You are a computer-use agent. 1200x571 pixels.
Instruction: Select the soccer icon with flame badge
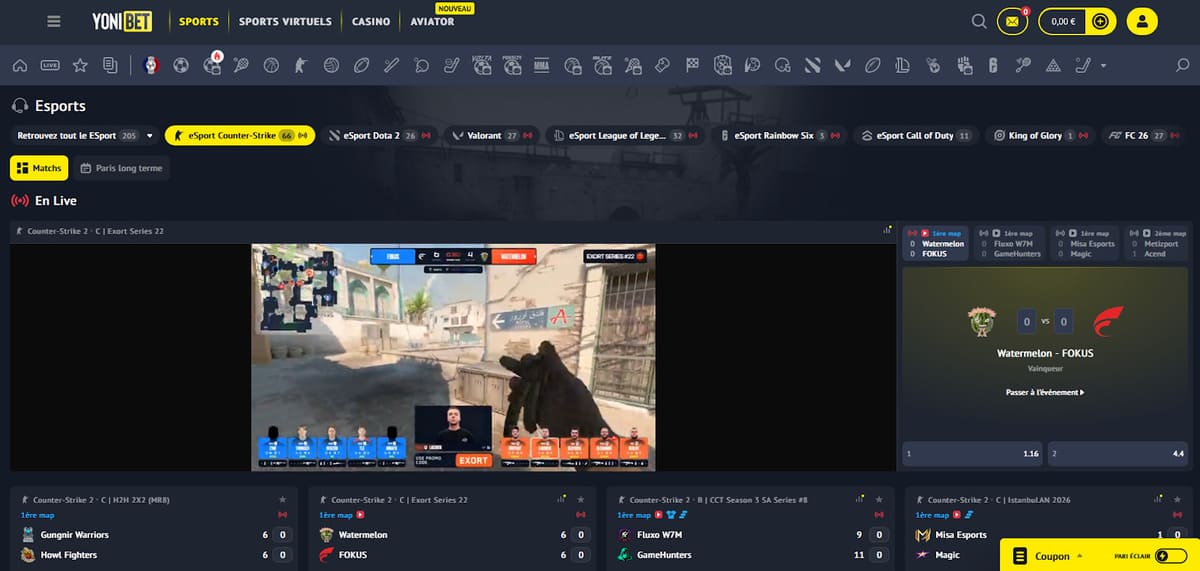211,66
